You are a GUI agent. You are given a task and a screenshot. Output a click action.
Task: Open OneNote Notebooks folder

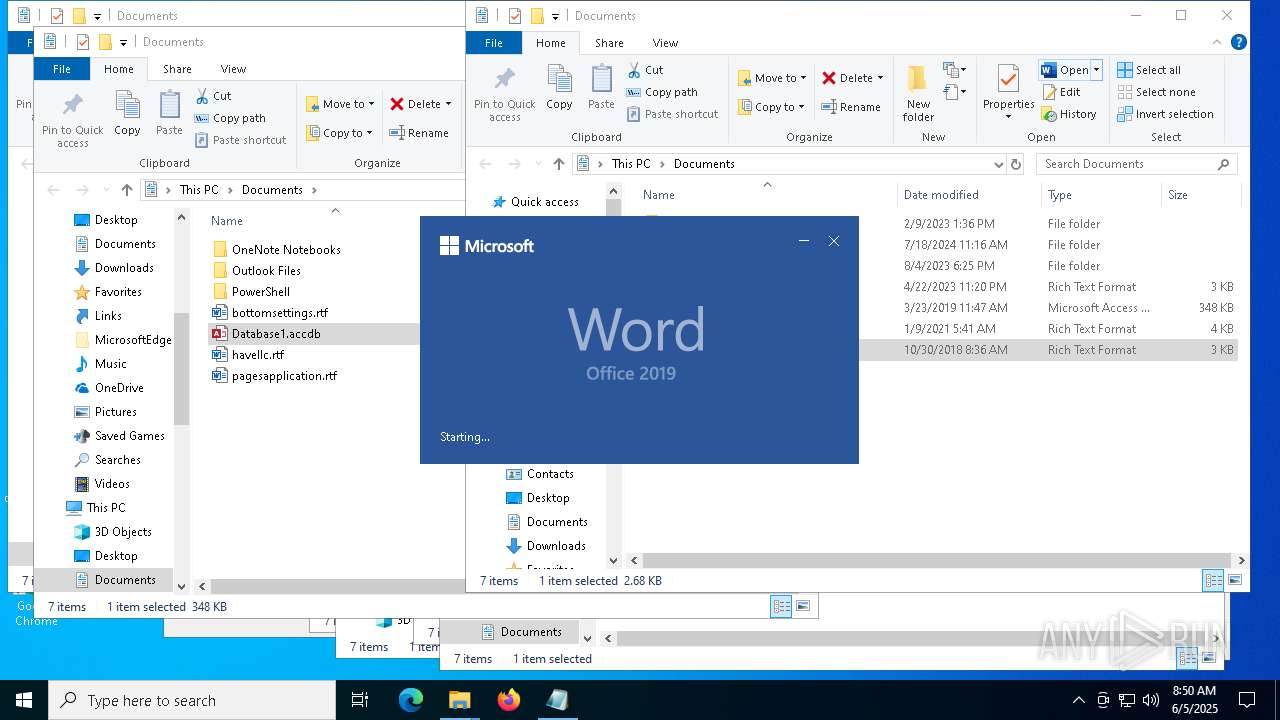(x=286, y=250)
